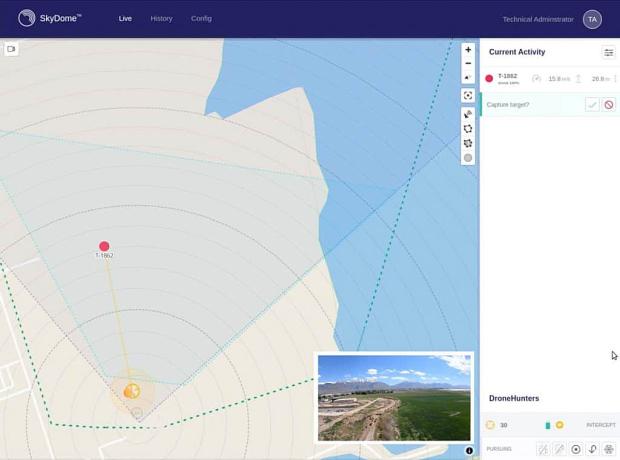Viewport: 620px width, 460px height.
Task: Toggle the gray map layer circle
Action: tap(468, 158)
